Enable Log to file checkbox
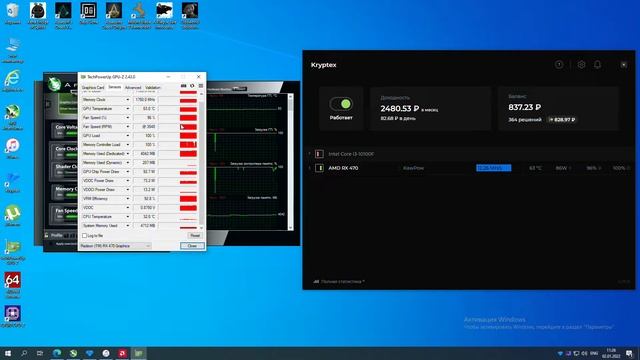This screenshot has width=640, height=360. point(84,236)
